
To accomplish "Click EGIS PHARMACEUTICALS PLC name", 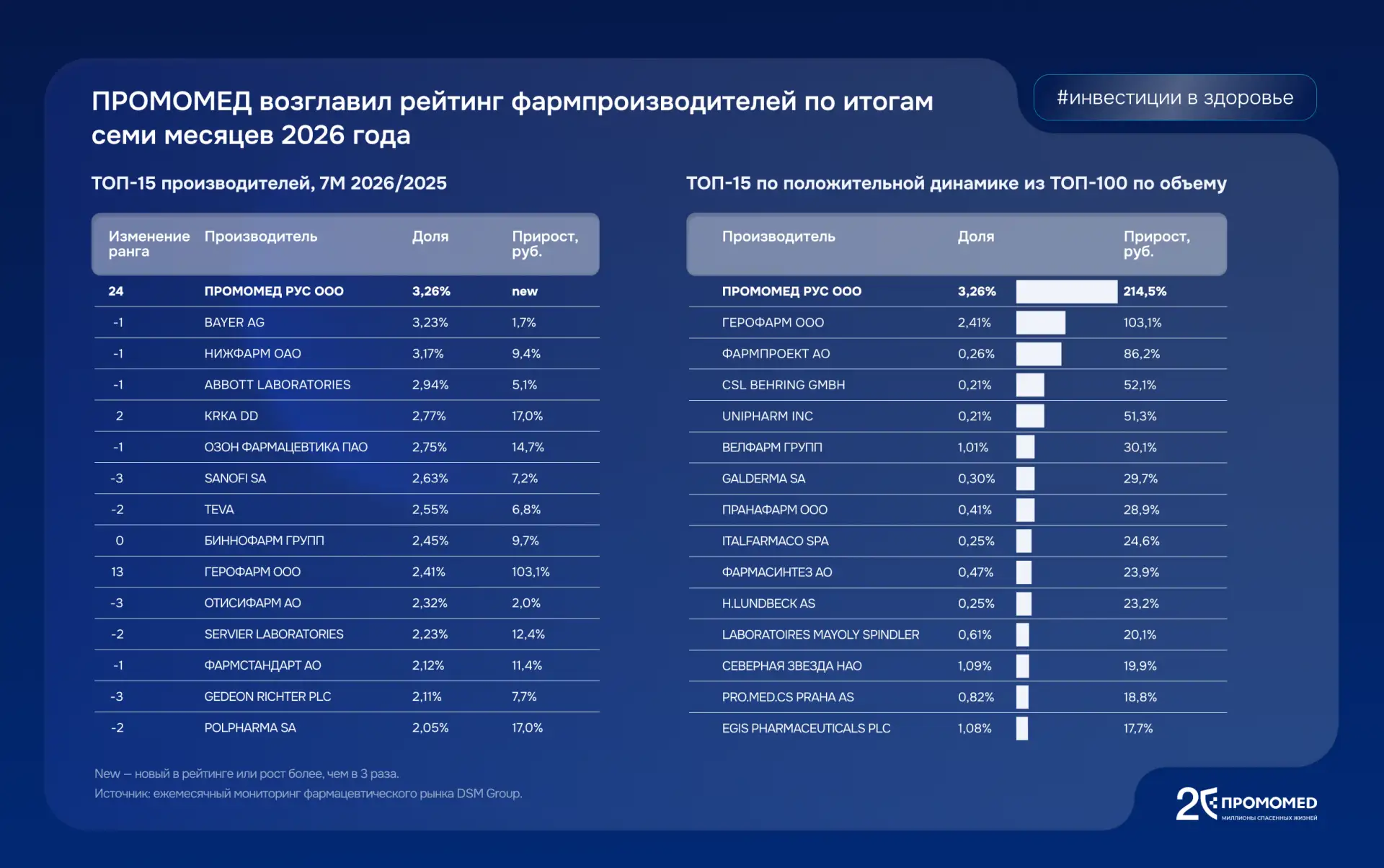I will click(x=807, y=728).
